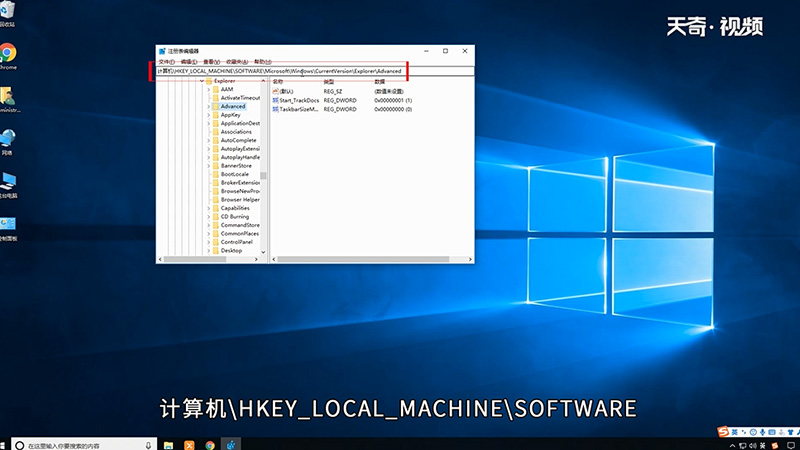Select the BootLocale folder icon
Image resolution: width=800 pixels, height=450 pixels.
(x=216, y=174)
